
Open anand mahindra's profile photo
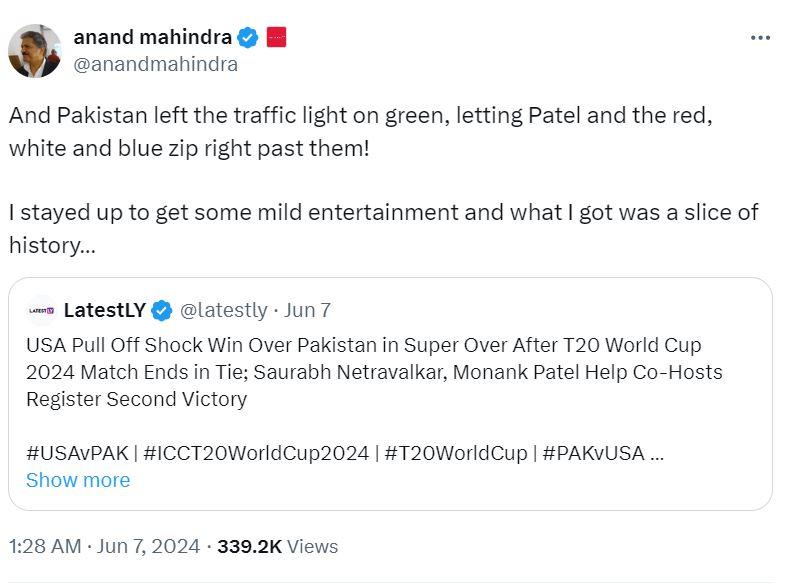[35, 51]
